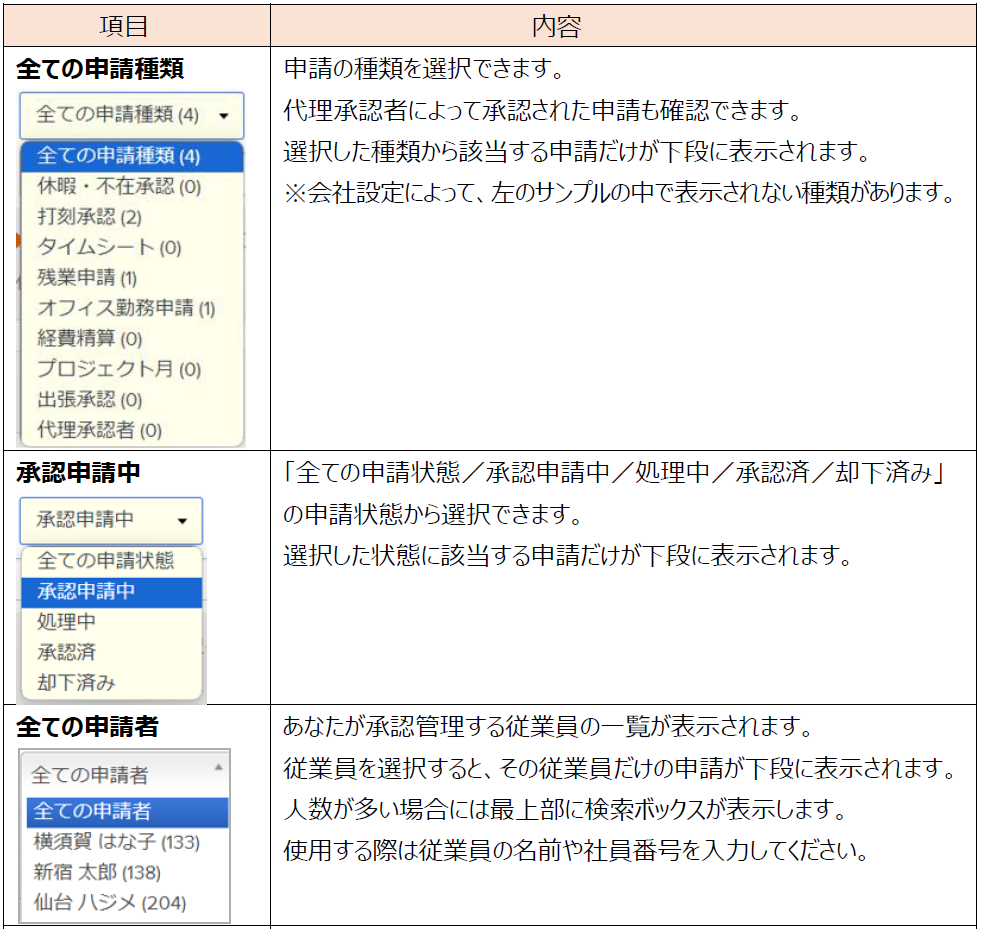
Task: Choose 休暇・不在承認 (0) from list
Action: point(118,186)
